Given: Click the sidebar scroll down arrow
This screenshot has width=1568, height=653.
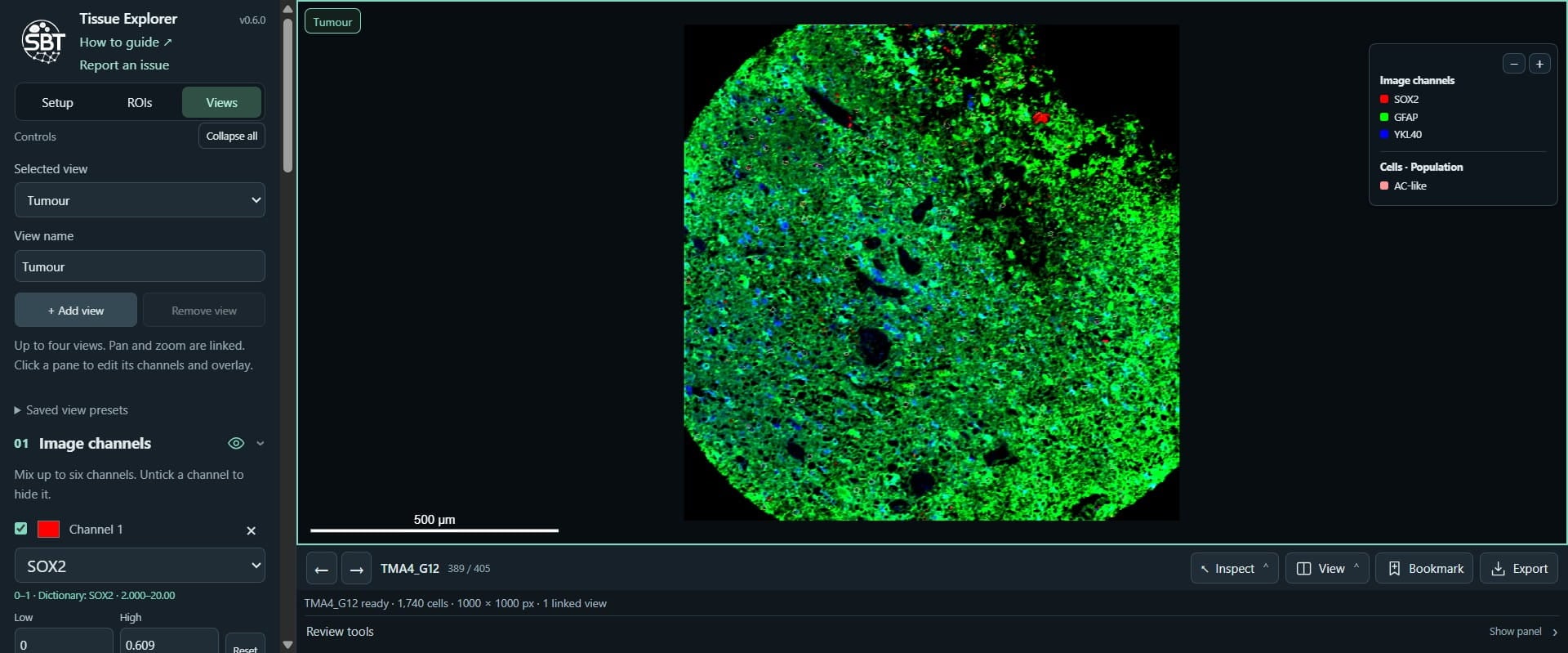Looking at the screenshot, I should point(287,645).
